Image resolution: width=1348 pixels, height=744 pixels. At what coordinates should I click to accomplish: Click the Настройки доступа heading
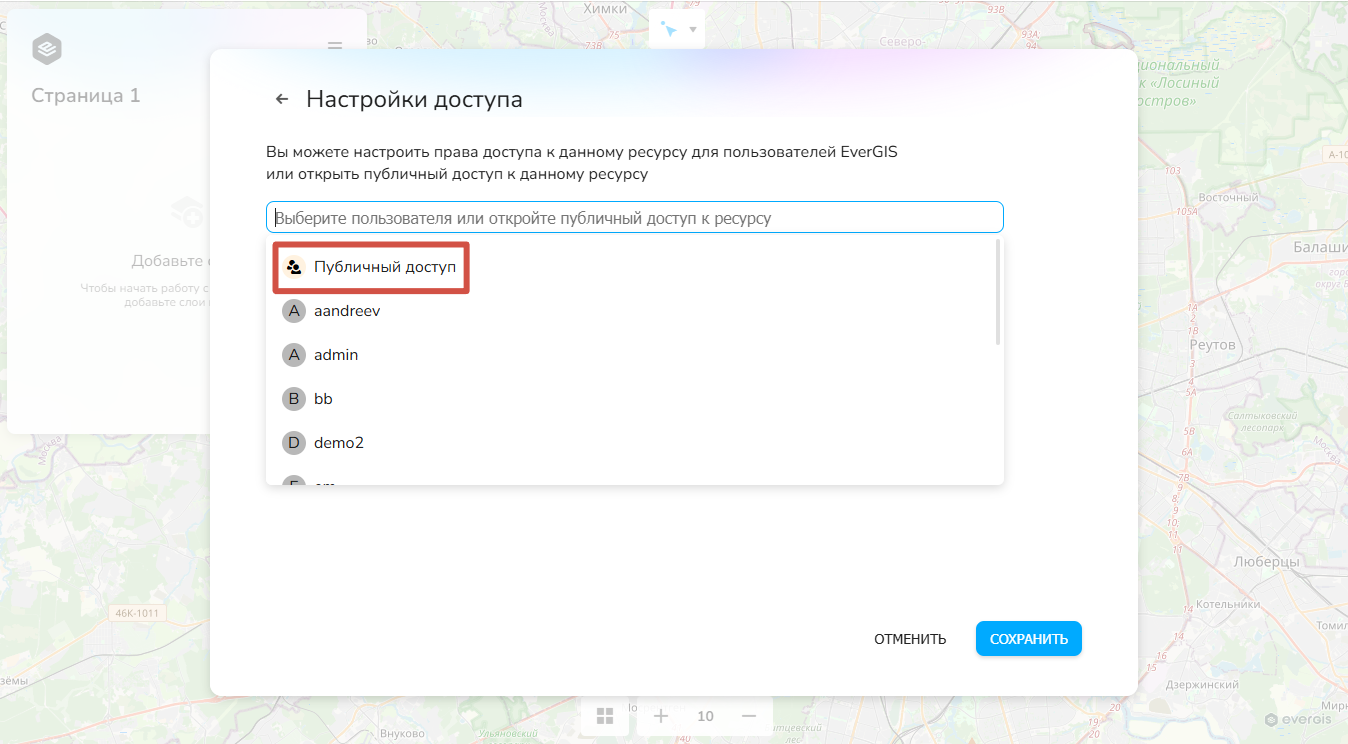414,99
